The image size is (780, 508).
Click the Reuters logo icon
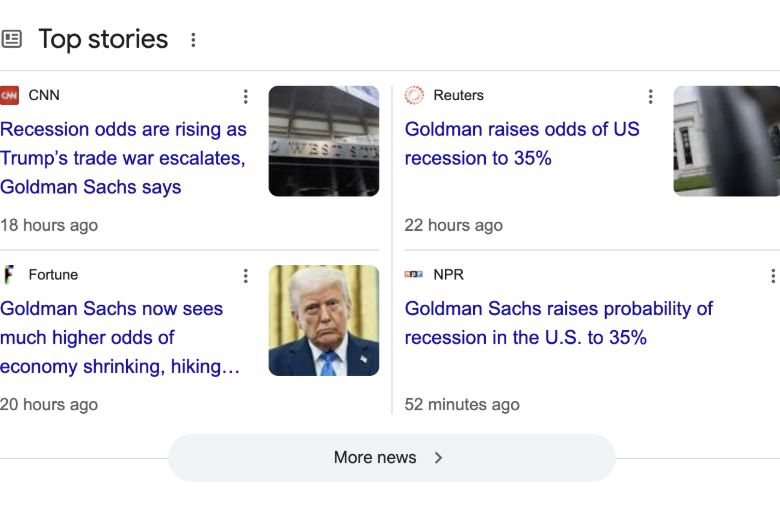(414, 96)
